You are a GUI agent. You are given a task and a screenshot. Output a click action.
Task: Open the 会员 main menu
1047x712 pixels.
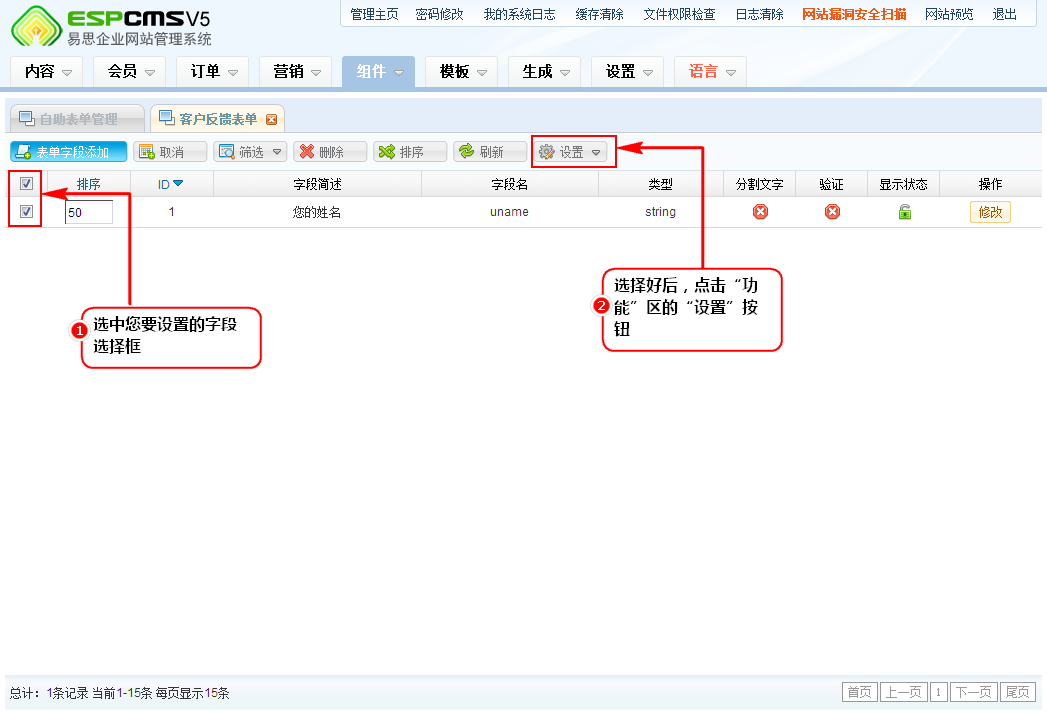130,71
